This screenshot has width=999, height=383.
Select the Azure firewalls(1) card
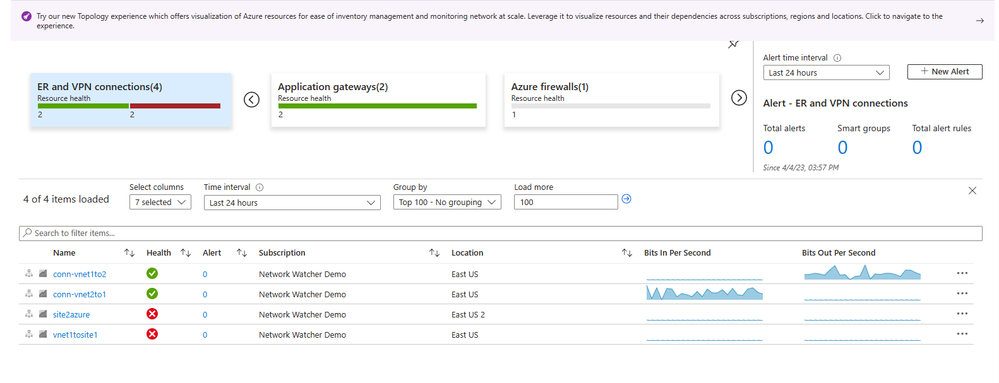tap(612, 101)
